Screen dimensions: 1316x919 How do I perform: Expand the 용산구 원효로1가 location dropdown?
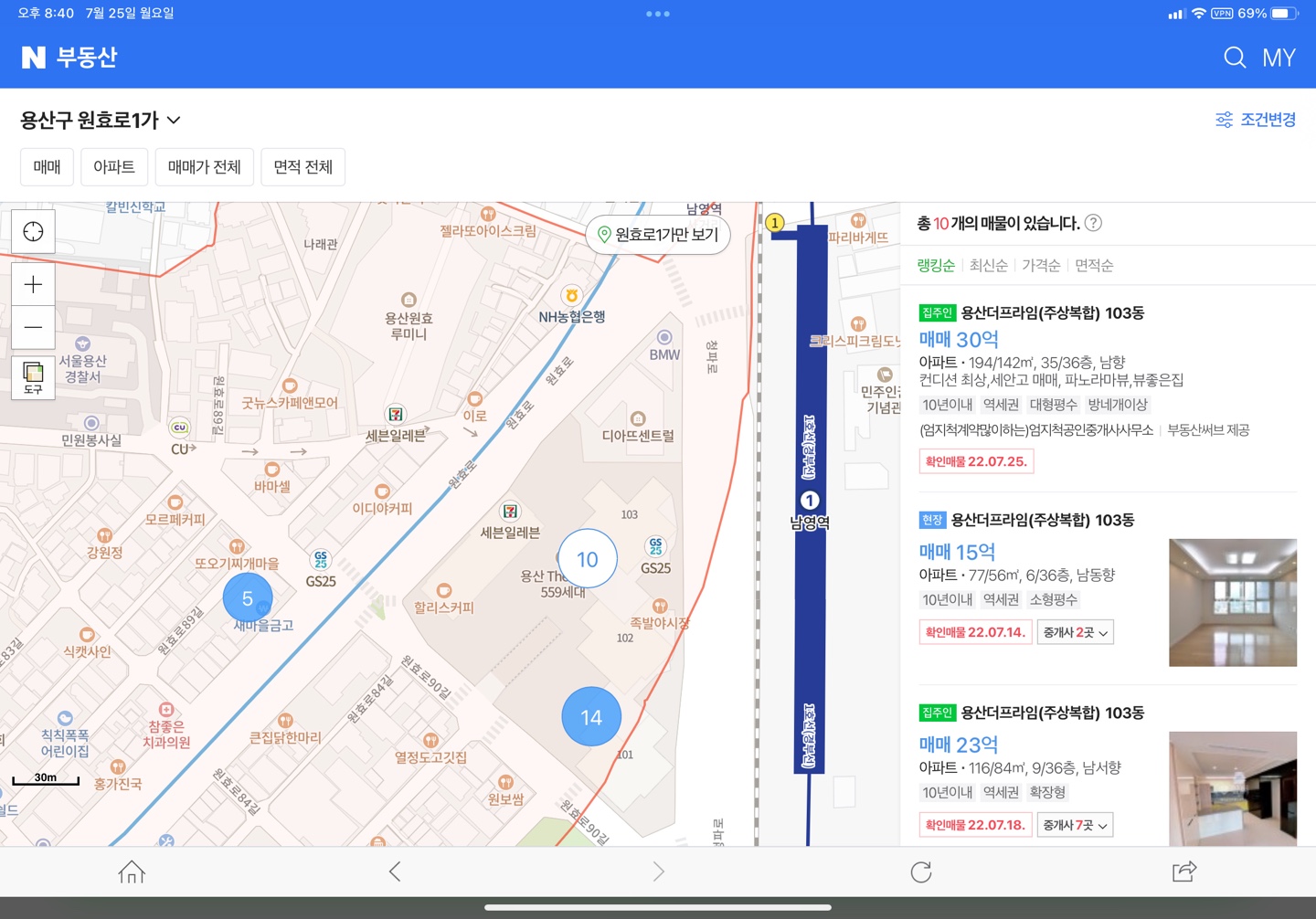click(x=101, y=120)
